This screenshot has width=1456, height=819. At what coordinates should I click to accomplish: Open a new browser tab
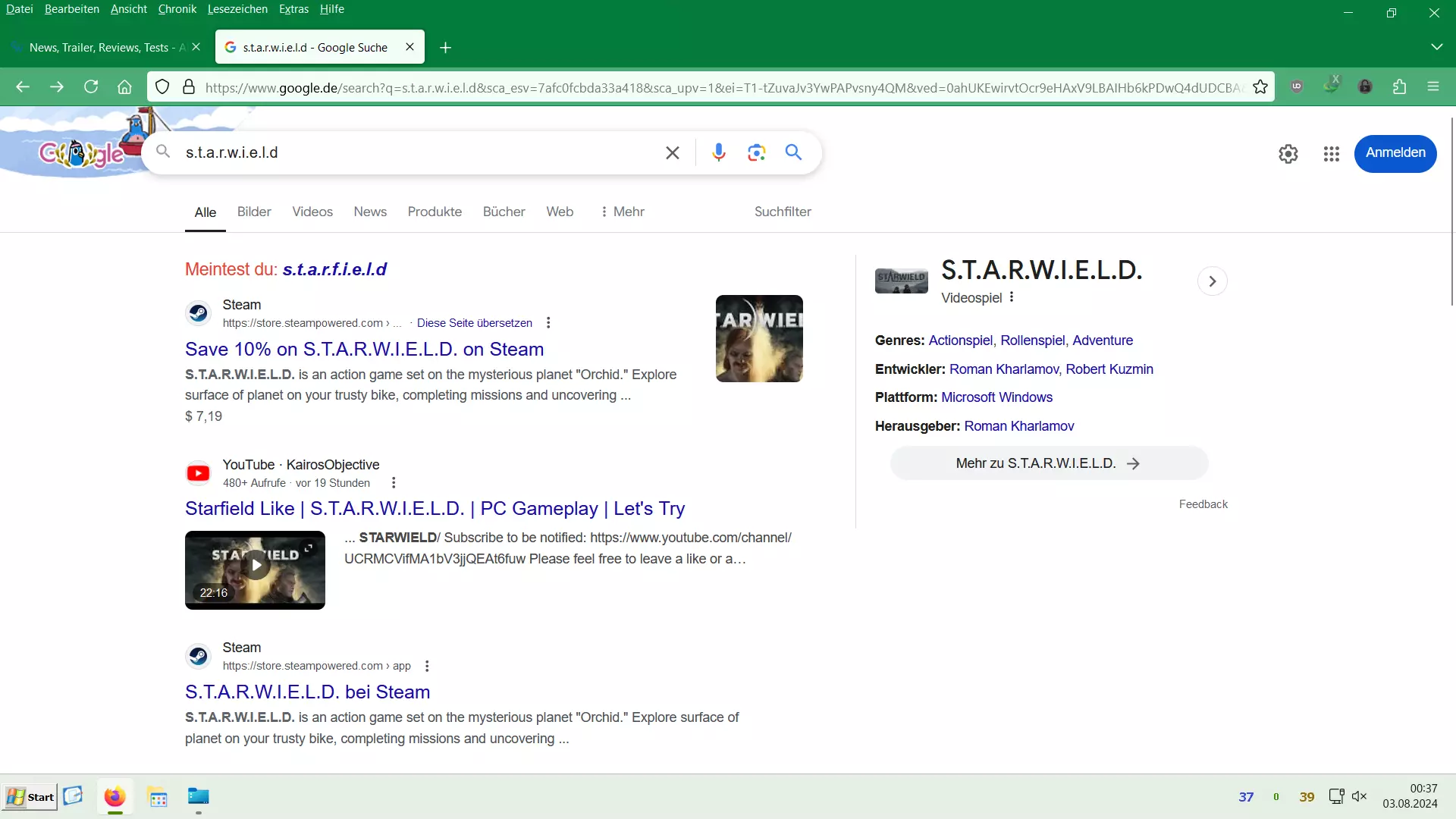(x=446, y=48)
